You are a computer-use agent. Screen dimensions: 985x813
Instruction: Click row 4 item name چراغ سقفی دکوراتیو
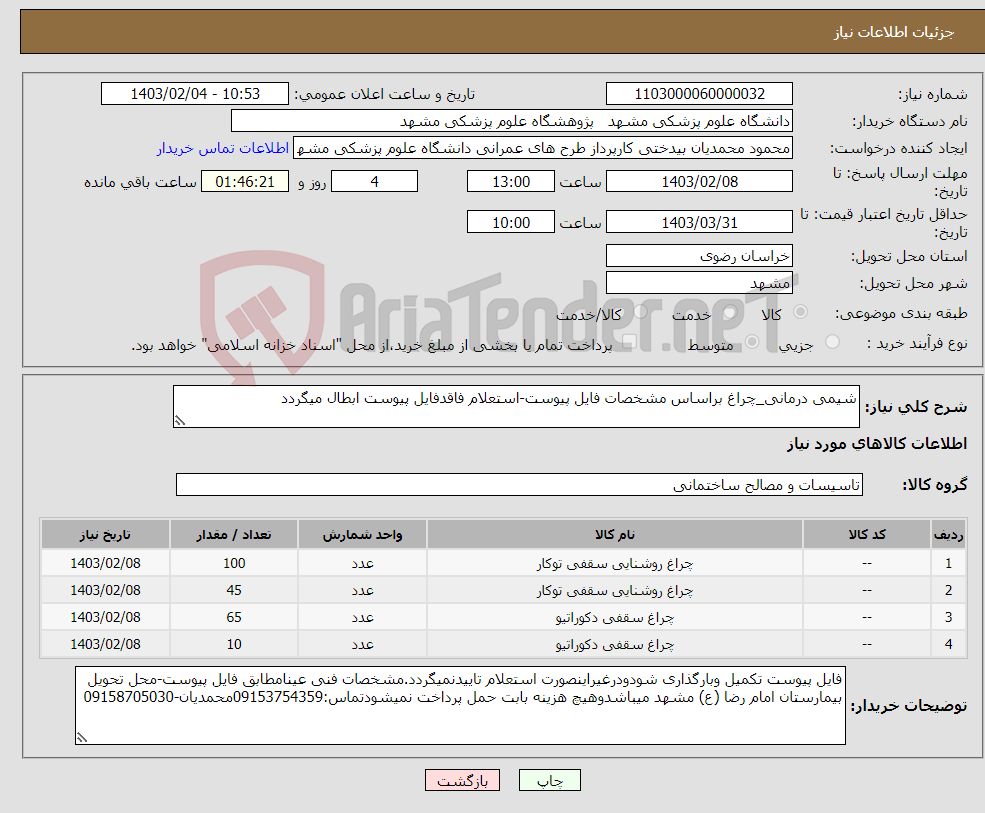615,645
